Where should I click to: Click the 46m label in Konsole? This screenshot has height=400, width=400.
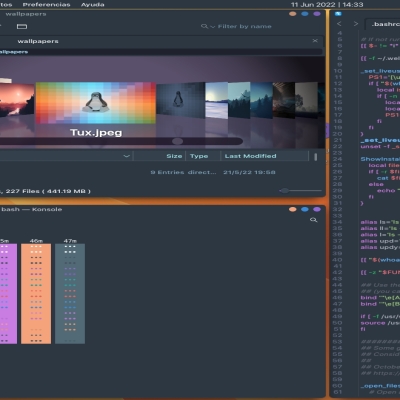tap(36, 241)
